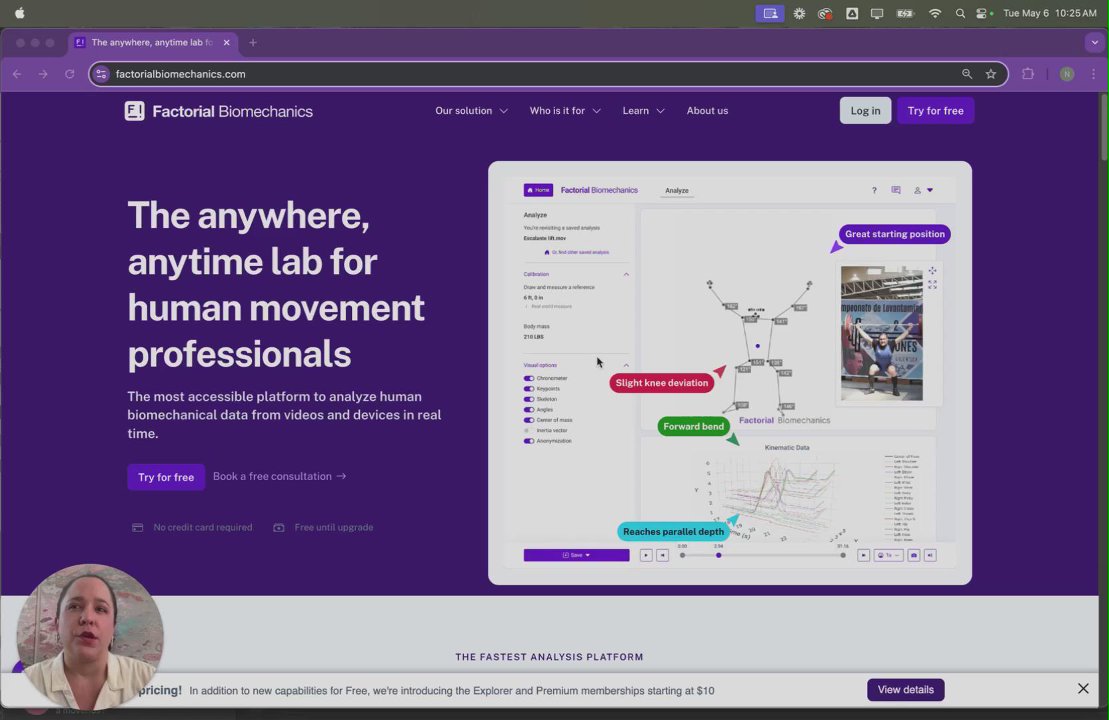This screenshot has width=1109, height=720.
Task: Click the date and time in the menu bar
Action: tap(1050, 13)
